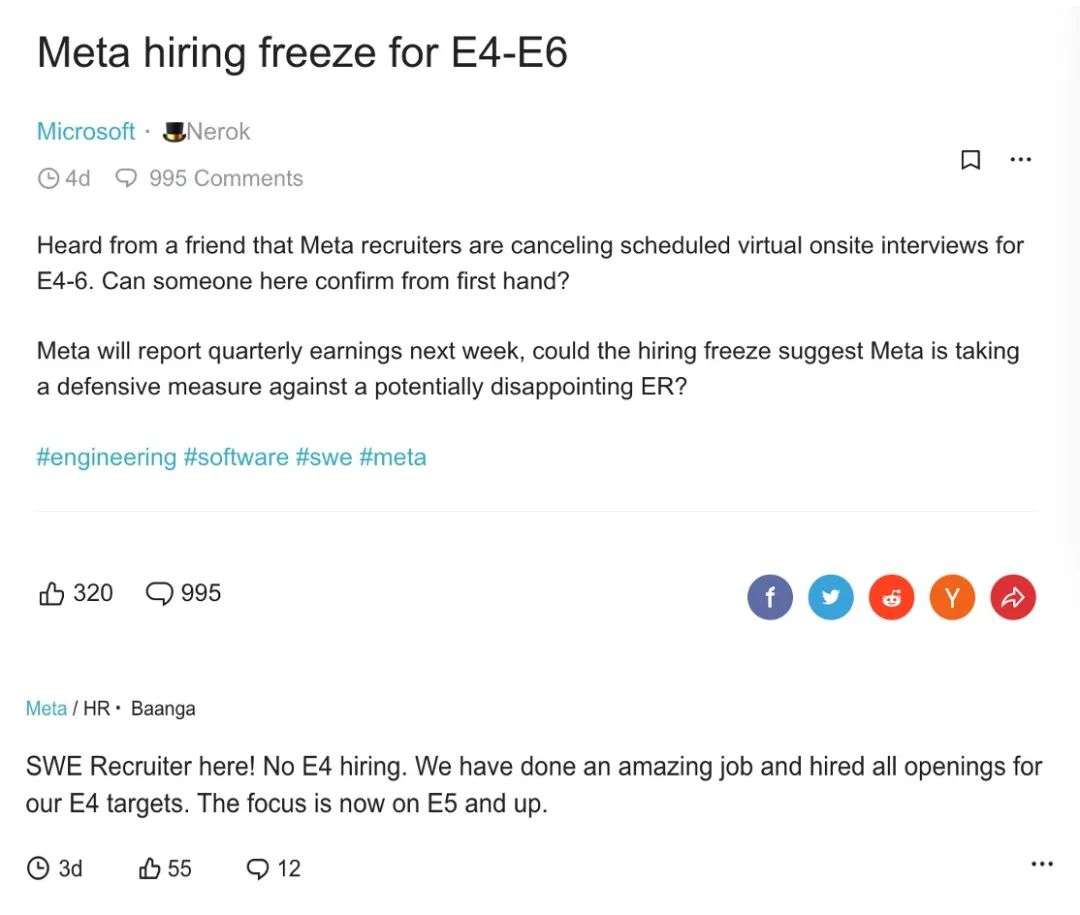Click the red share arrow icon
This screenshot has width=1080, height=915.
(x=1013, y=598)
